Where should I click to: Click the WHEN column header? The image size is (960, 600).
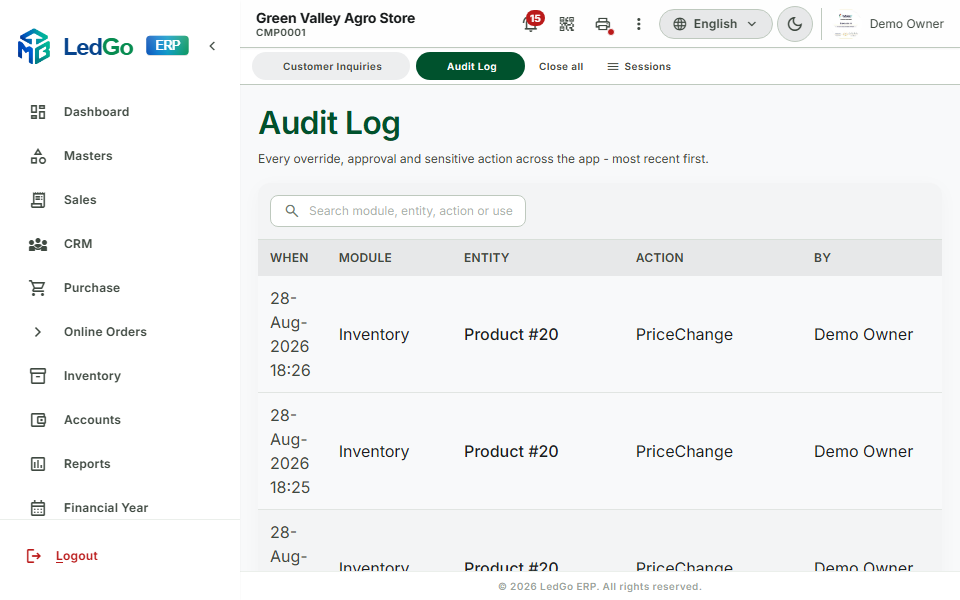pyautogui.click(x=290, y=258)
